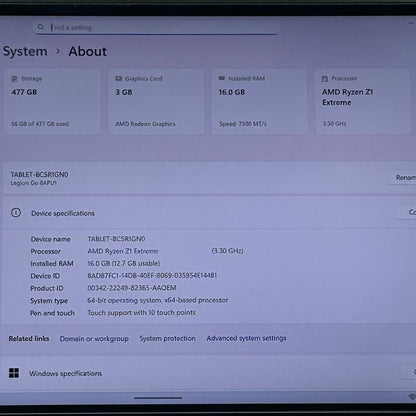The width and height of the screenshot is (416, 416).
Task: Click the Installed RAM icon
Action: click(x=222, y=78)
